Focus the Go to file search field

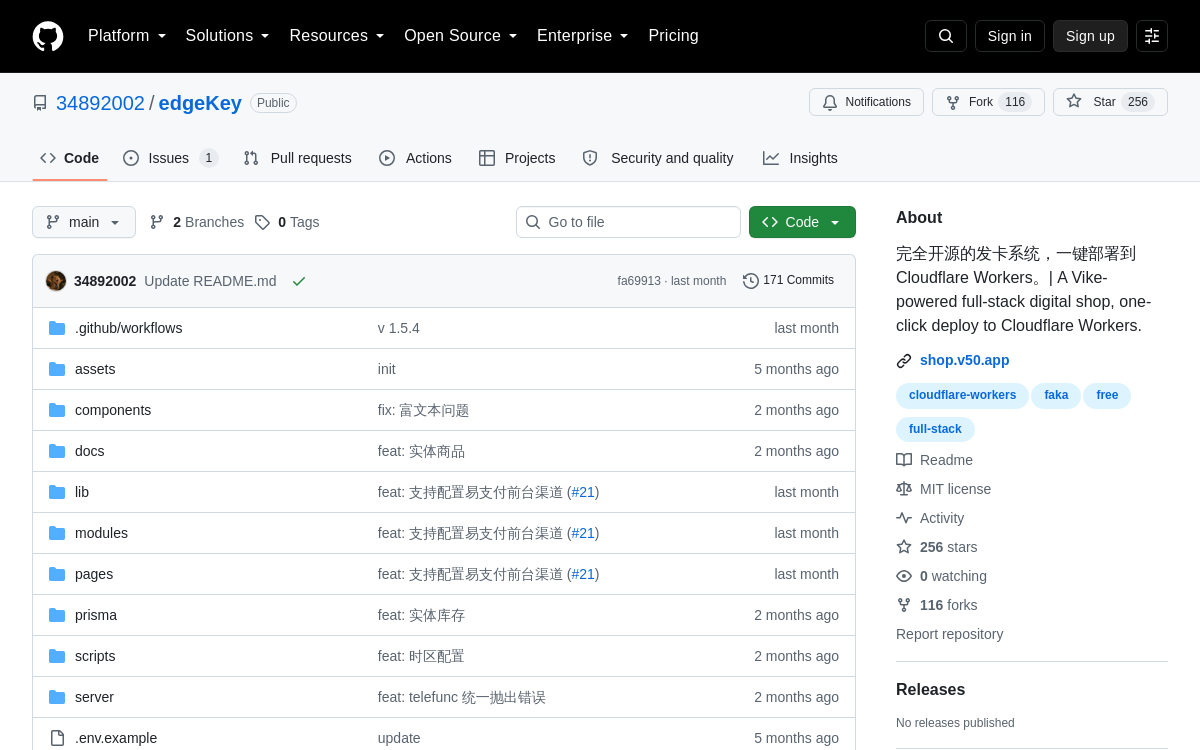(x=628, y=222)
